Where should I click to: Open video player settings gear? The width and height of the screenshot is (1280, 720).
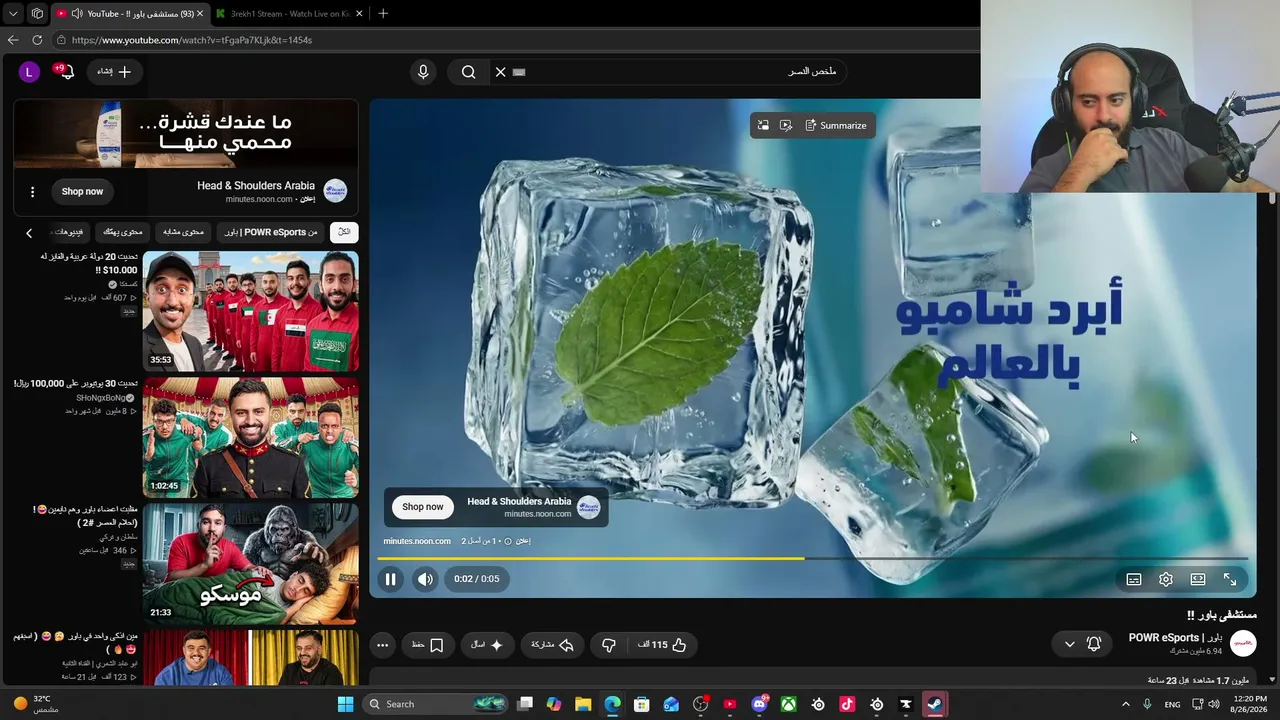(x=1166, y=579)
